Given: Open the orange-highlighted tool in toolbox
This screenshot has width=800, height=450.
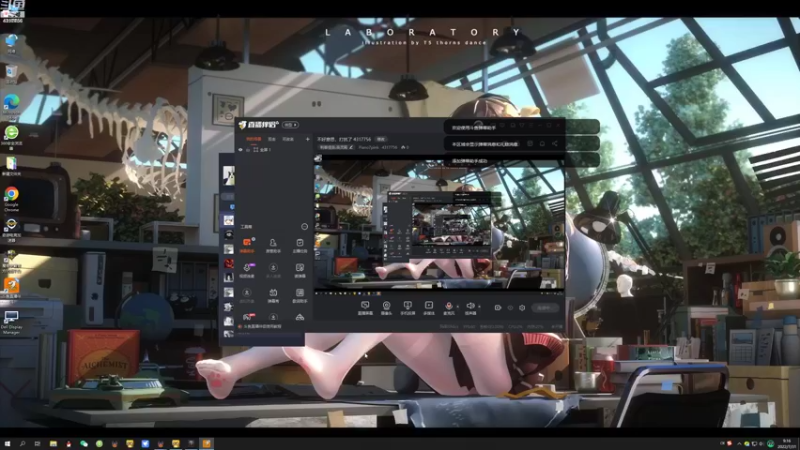Looking at the screenshot, I should click(x=247, y=245).
